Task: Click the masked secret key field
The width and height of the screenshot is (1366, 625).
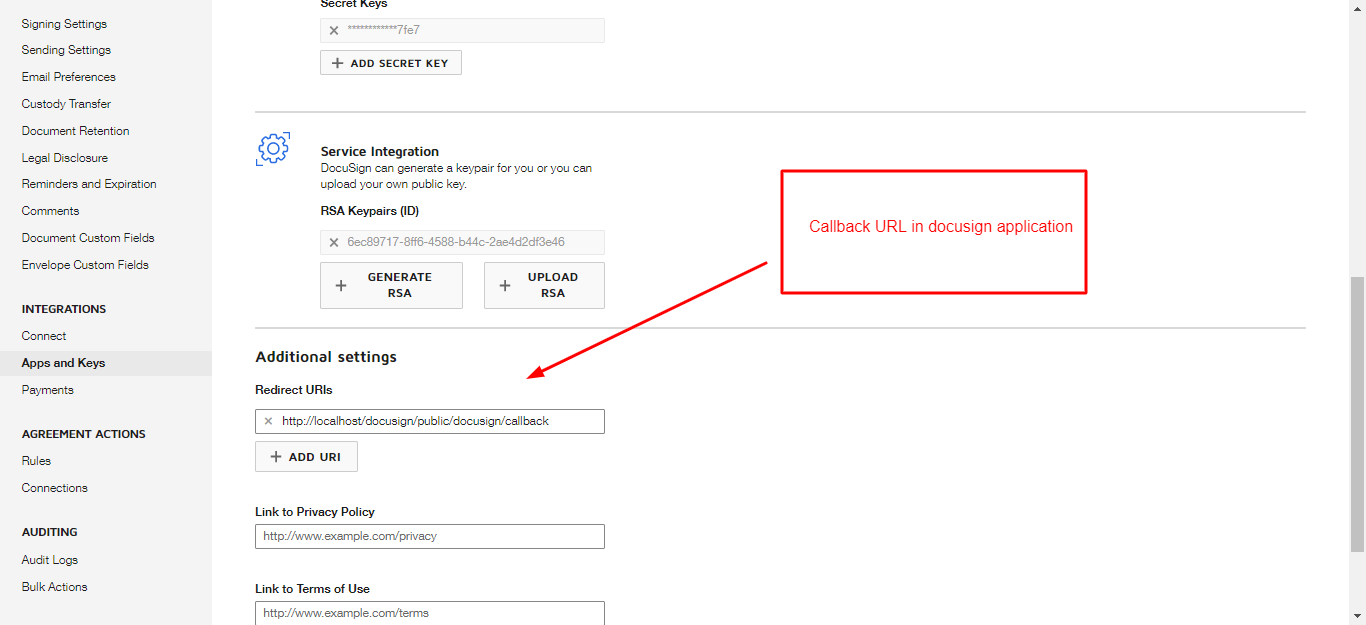Action: pyautogui.click(x=462, y=30)
